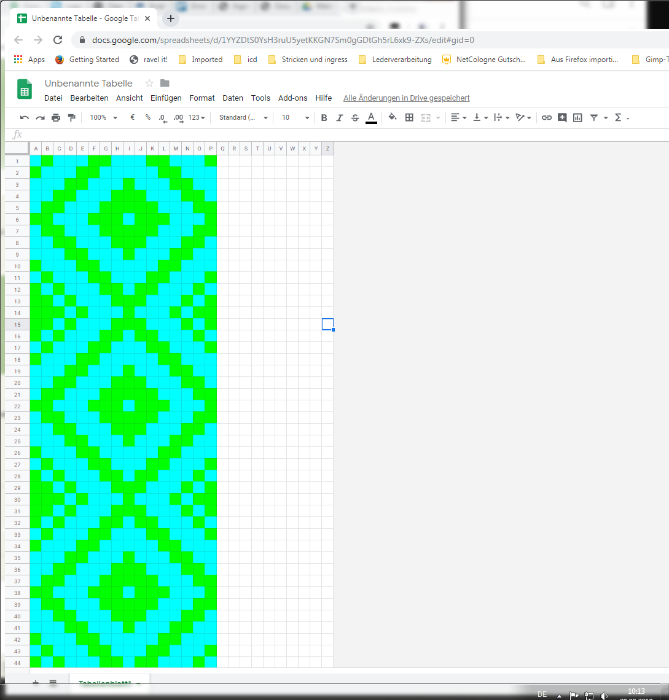The image size is (669, 700).
Task: Open the cell borders tool
Action: click(x=409, y=118)
